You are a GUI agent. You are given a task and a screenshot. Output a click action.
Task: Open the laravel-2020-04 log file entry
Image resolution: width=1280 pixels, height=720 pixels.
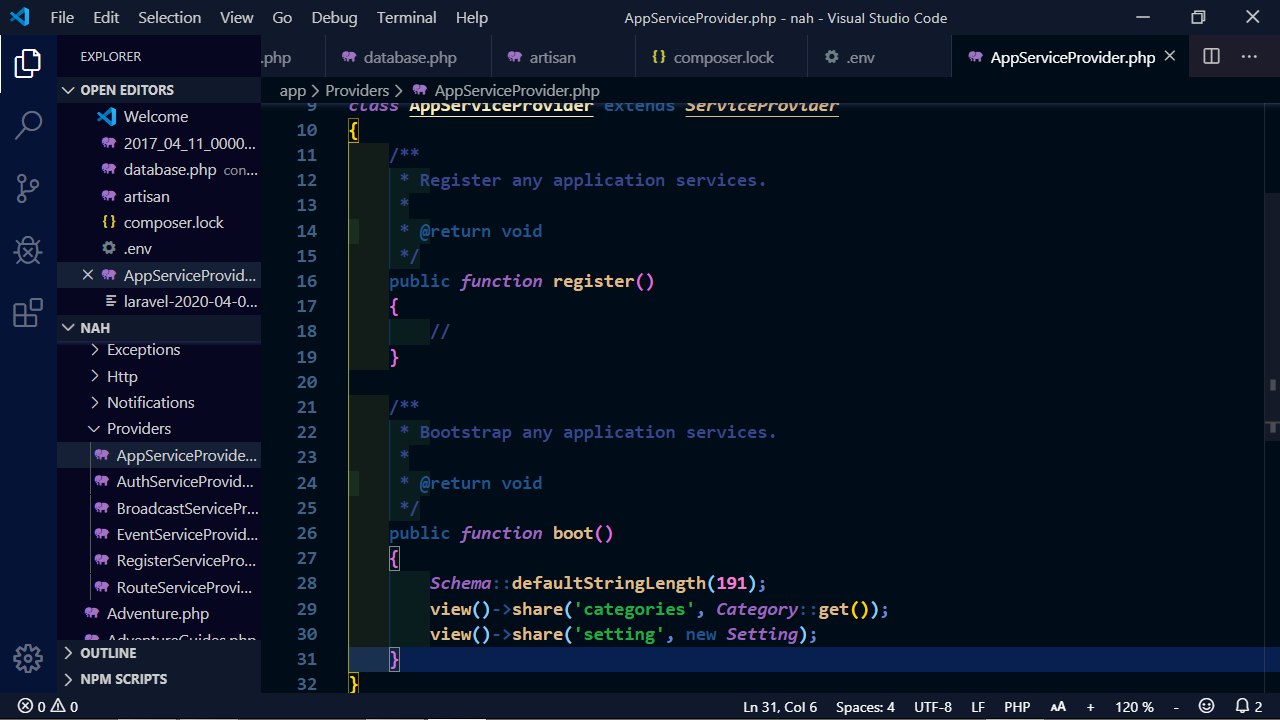[x=159, y=301]
